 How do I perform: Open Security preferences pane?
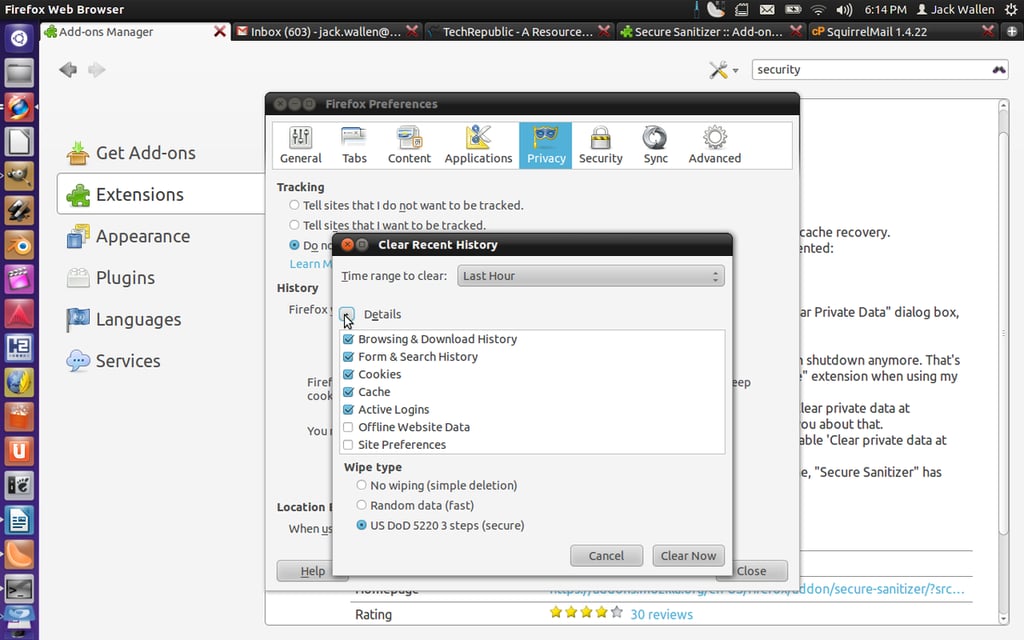pyautogui.click(x=600, y=145)
